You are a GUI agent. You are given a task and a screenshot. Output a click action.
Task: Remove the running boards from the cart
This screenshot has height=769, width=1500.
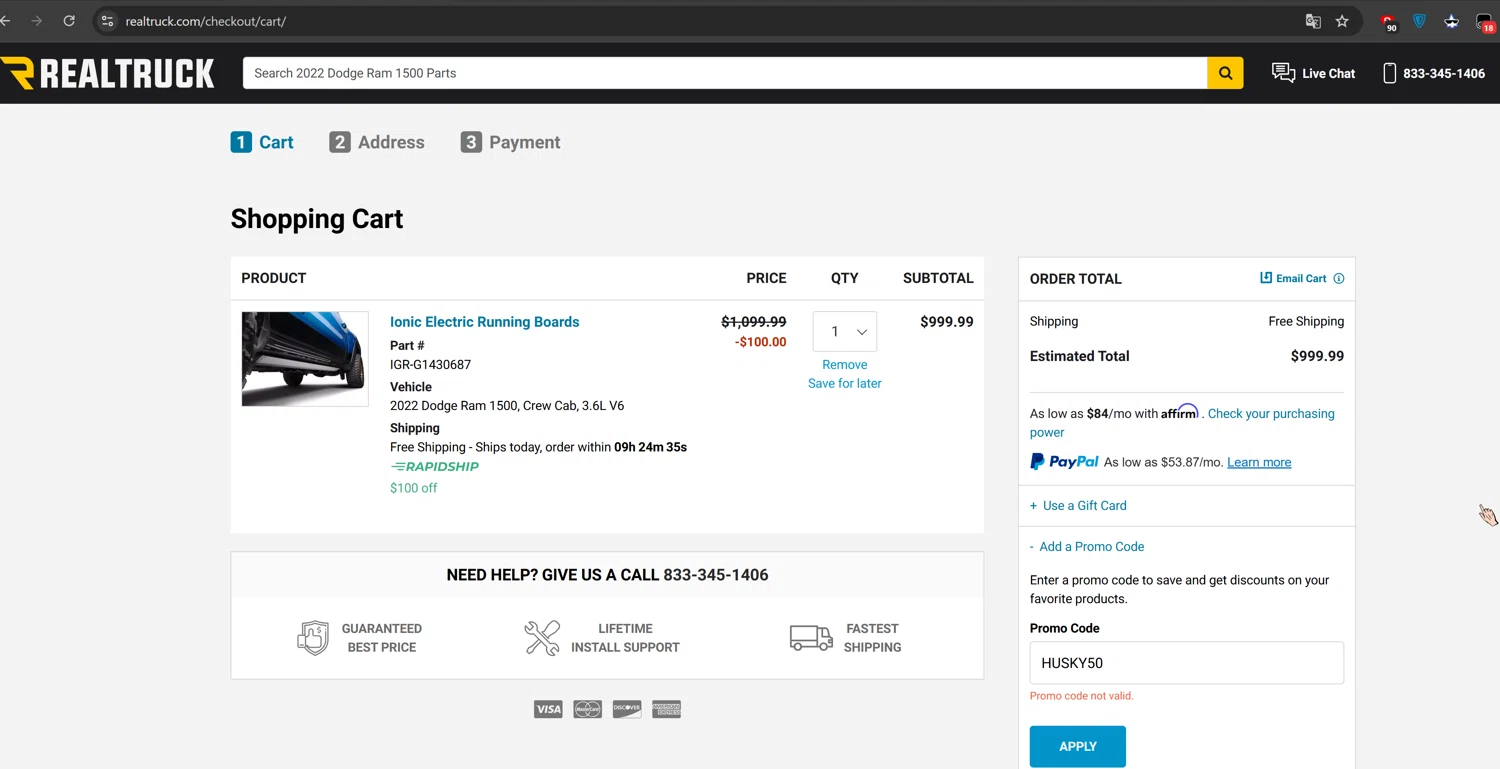(x=845, y=365)
